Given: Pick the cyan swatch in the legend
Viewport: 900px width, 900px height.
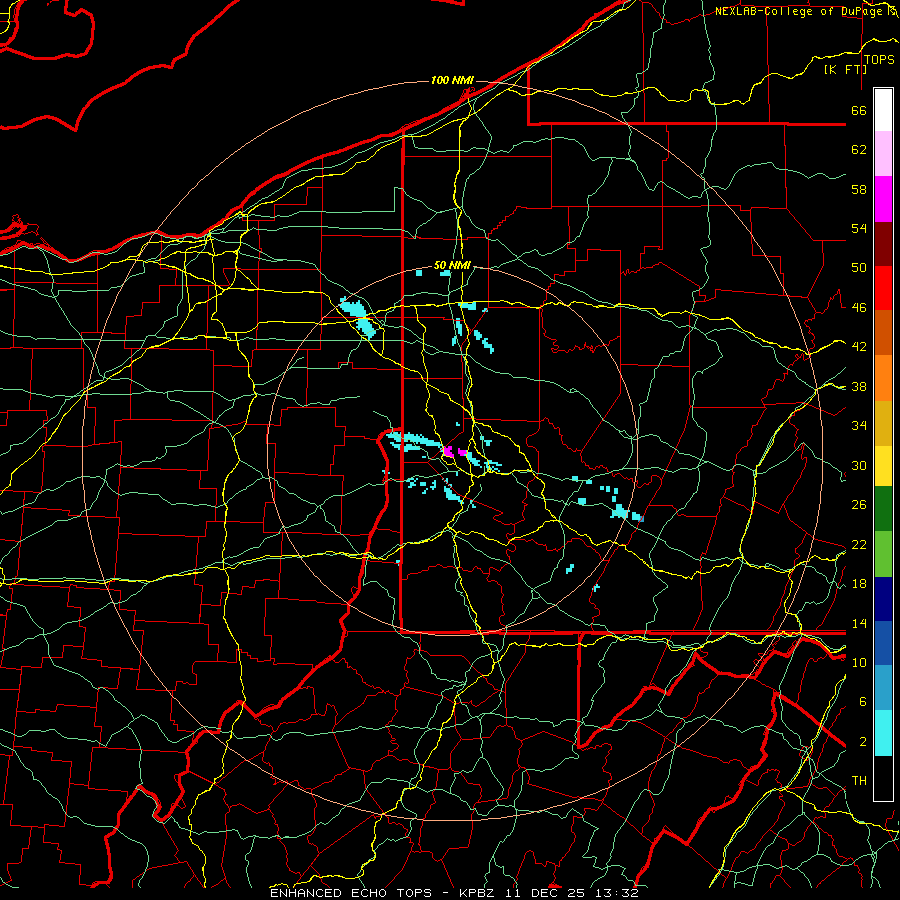Looking at the screenshot, I should pos(883,734).
